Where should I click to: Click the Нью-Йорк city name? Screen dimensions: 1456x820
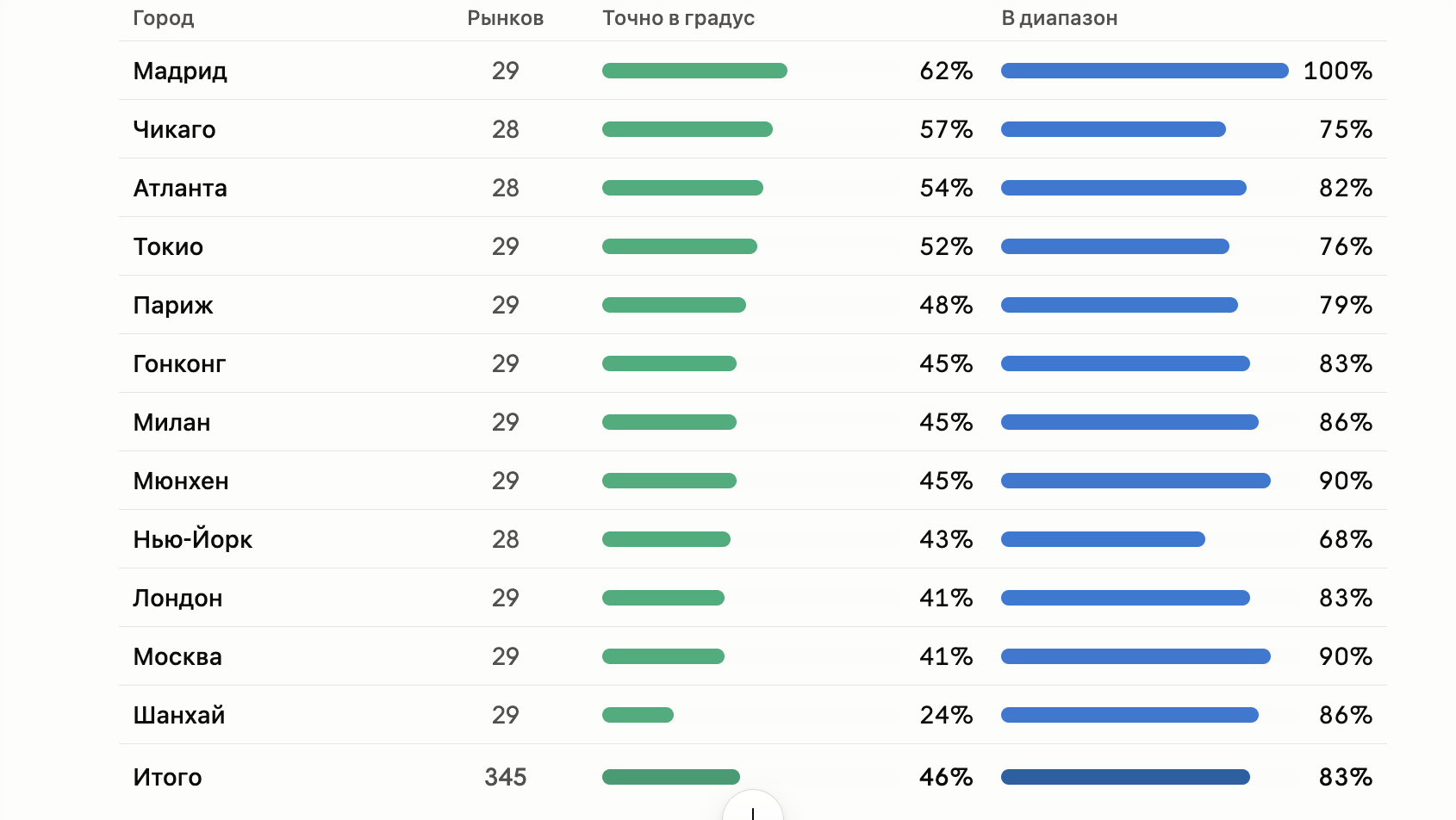pyautogui.click(x=193, y=539)
